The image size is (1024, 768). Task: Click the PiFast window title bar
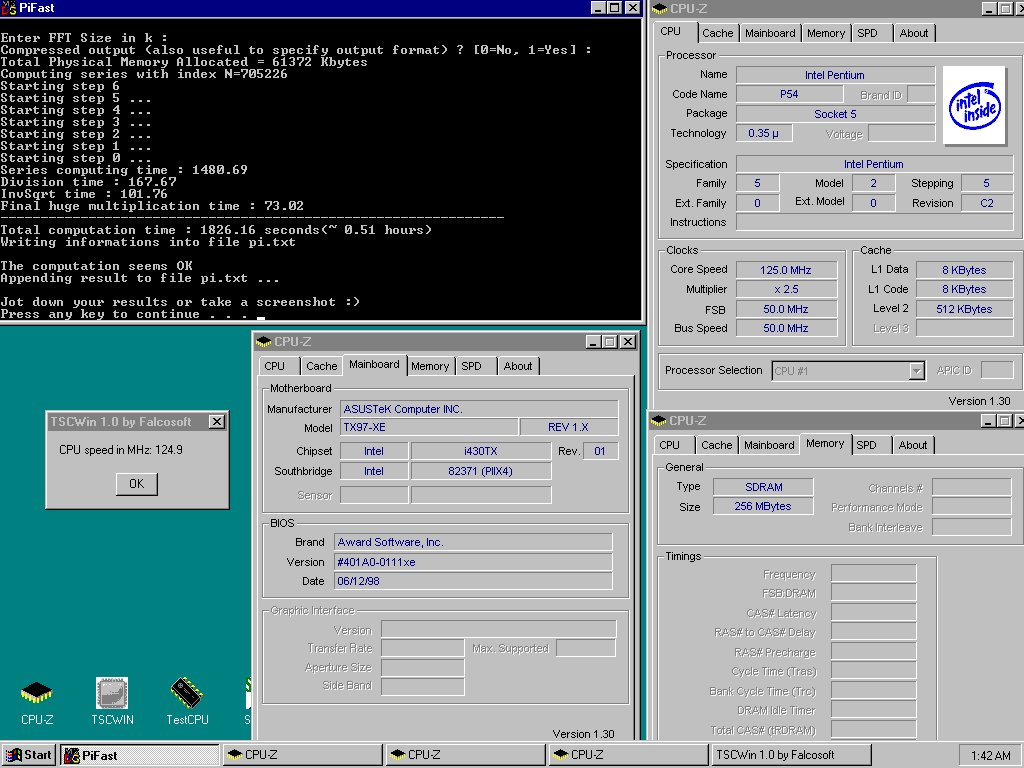tap(294, 8)
